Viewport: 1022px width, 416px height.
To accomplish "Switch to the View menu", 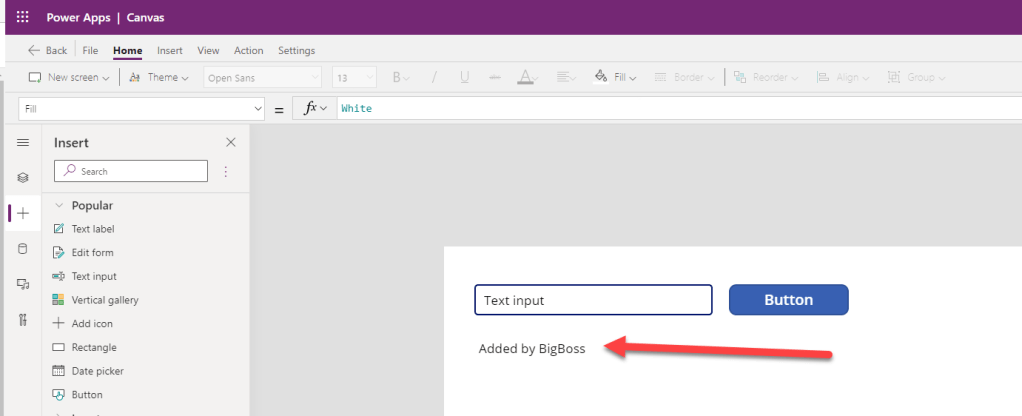I will [208, 51].
